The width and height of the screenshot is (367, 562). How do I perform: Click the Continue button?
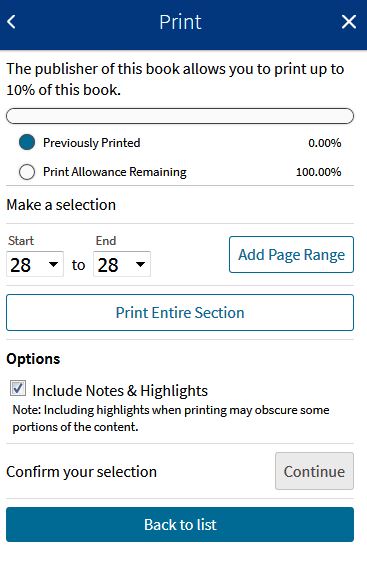314,471
